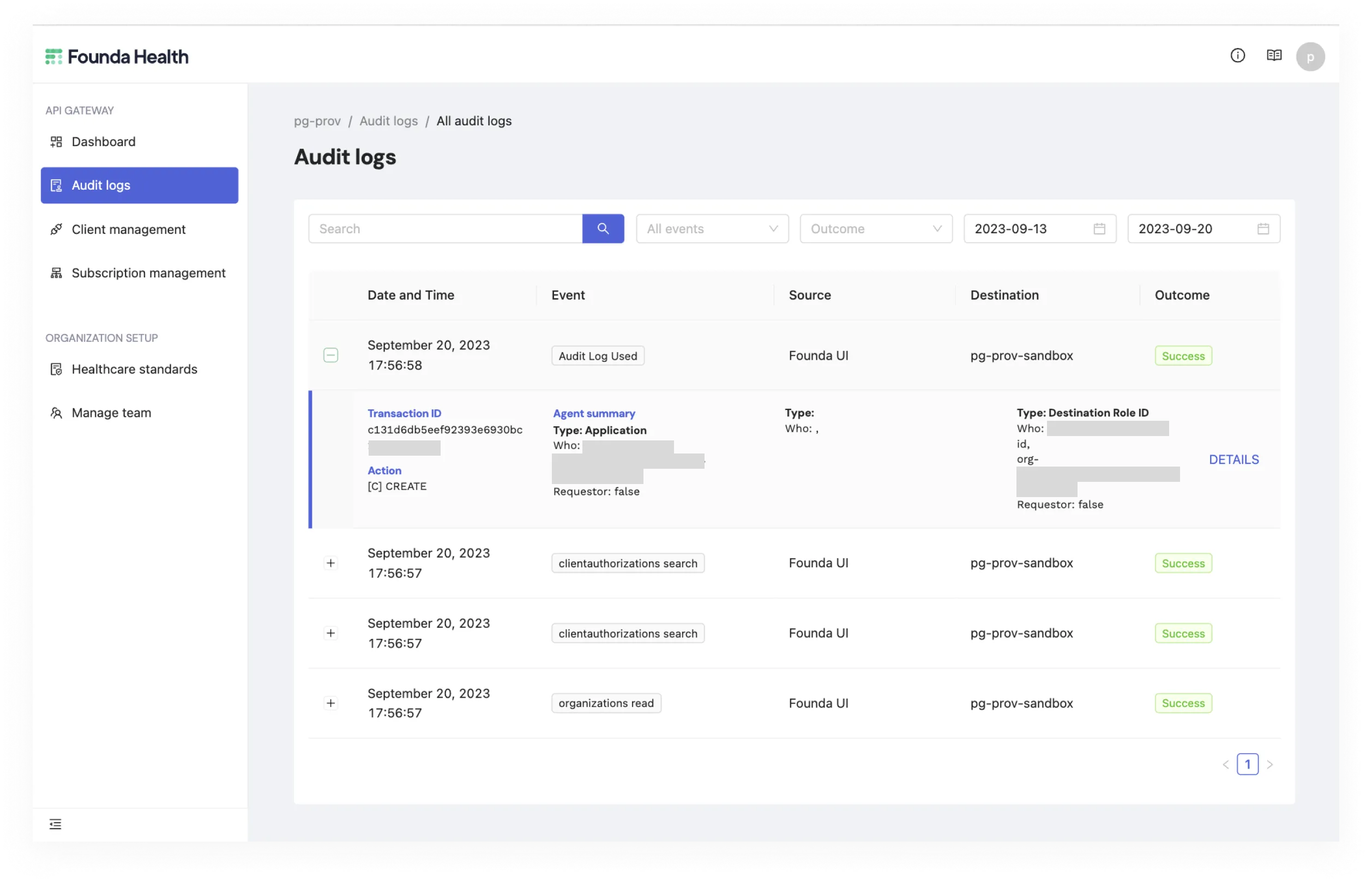Click the 2023-09-13 start date field
Screen dimensions: 1372x883
pos(1039,229)
